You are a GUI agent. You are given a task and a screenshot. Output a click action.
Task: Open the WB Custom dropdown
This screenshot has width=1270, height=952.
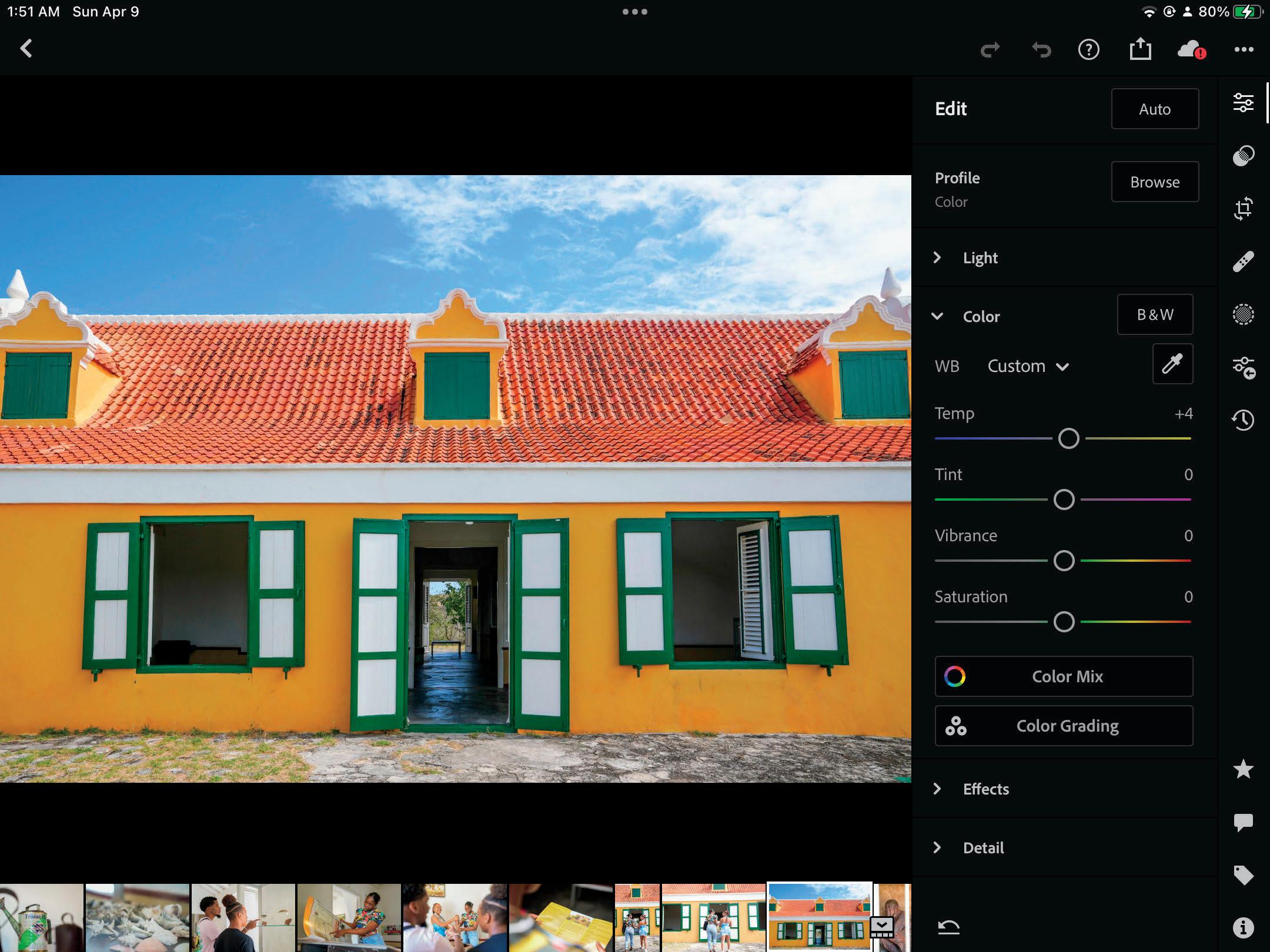pyautogui.click(x=1028, y=366)
